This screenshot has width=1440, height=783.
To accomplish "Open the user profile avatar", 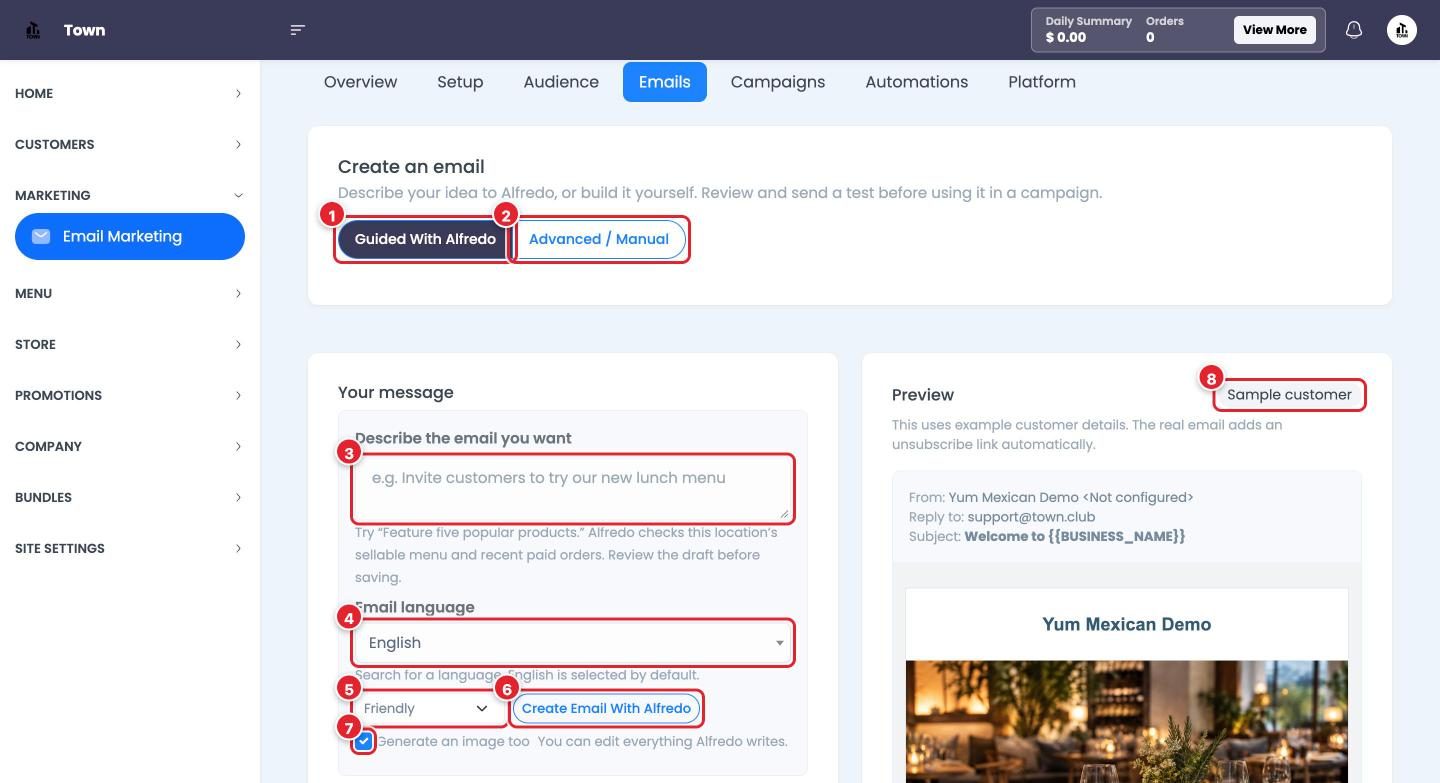I will coord(1402,30).
